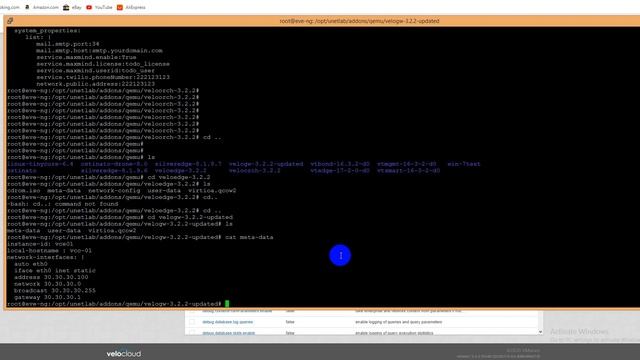Click the AliExpress bookmark's orange icon

coord(120,7)
